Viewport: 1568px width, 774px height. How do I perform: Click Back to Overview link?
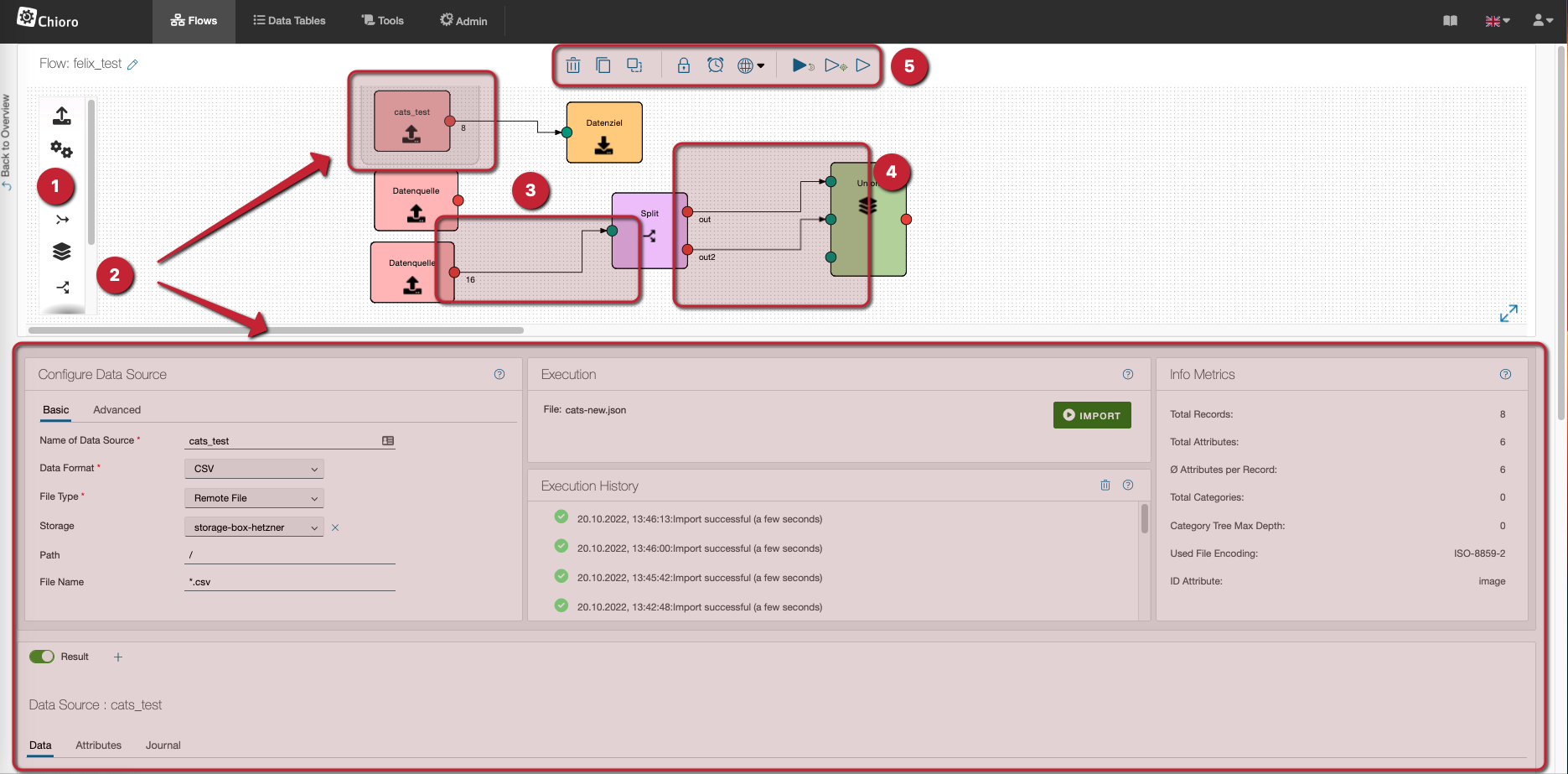coord(6,141)
